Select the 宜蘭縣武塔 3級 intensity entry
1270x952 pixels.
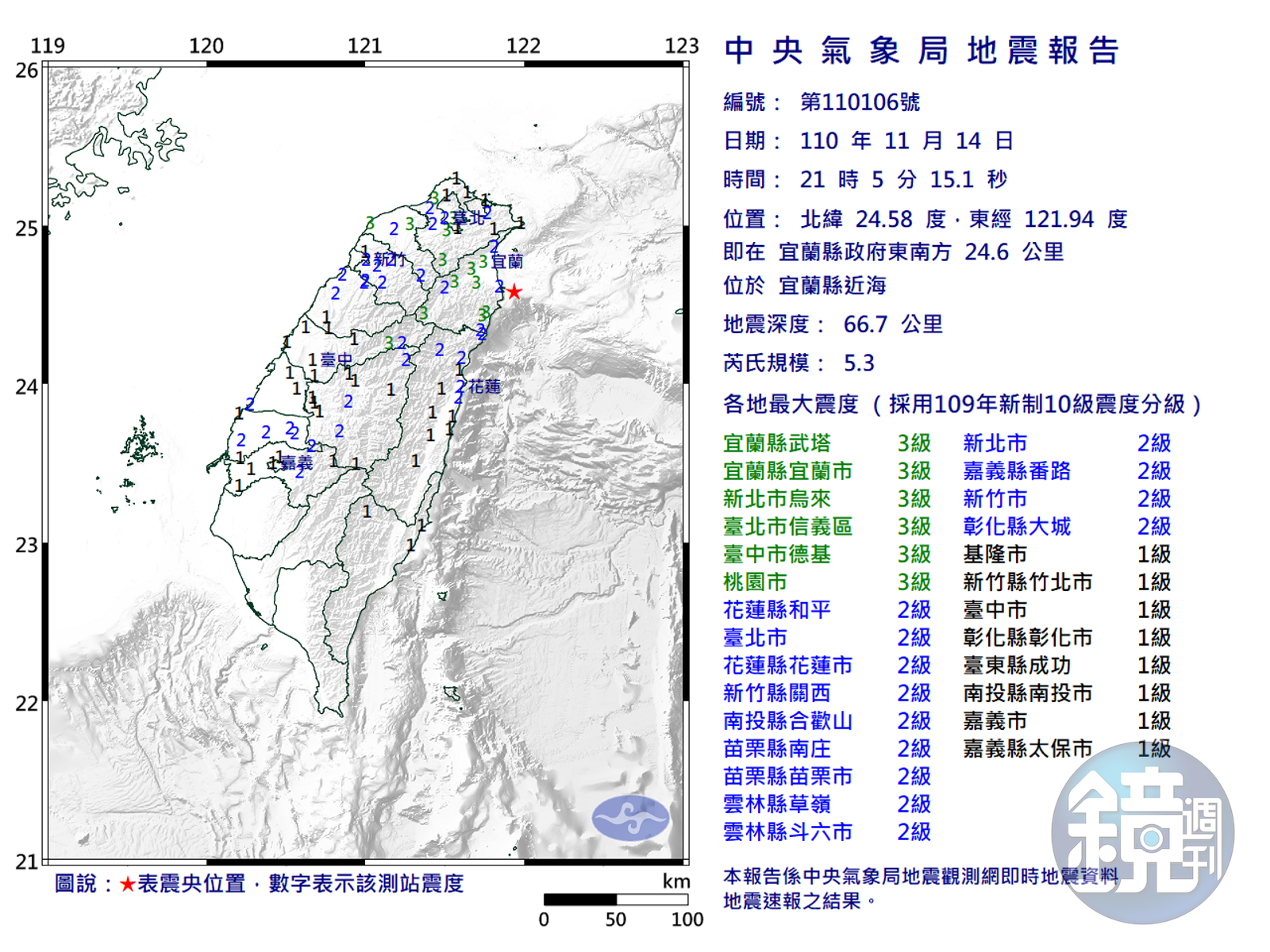pos(826,443)
